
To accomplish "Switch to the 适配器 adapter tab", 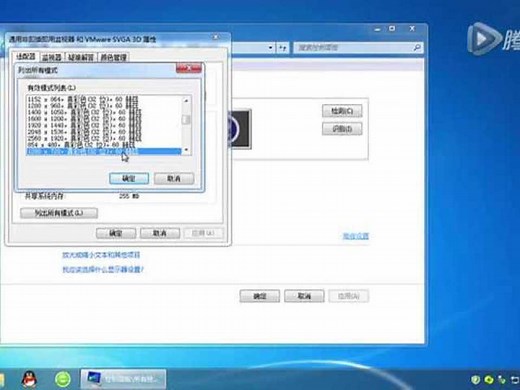I will [26, 57].
